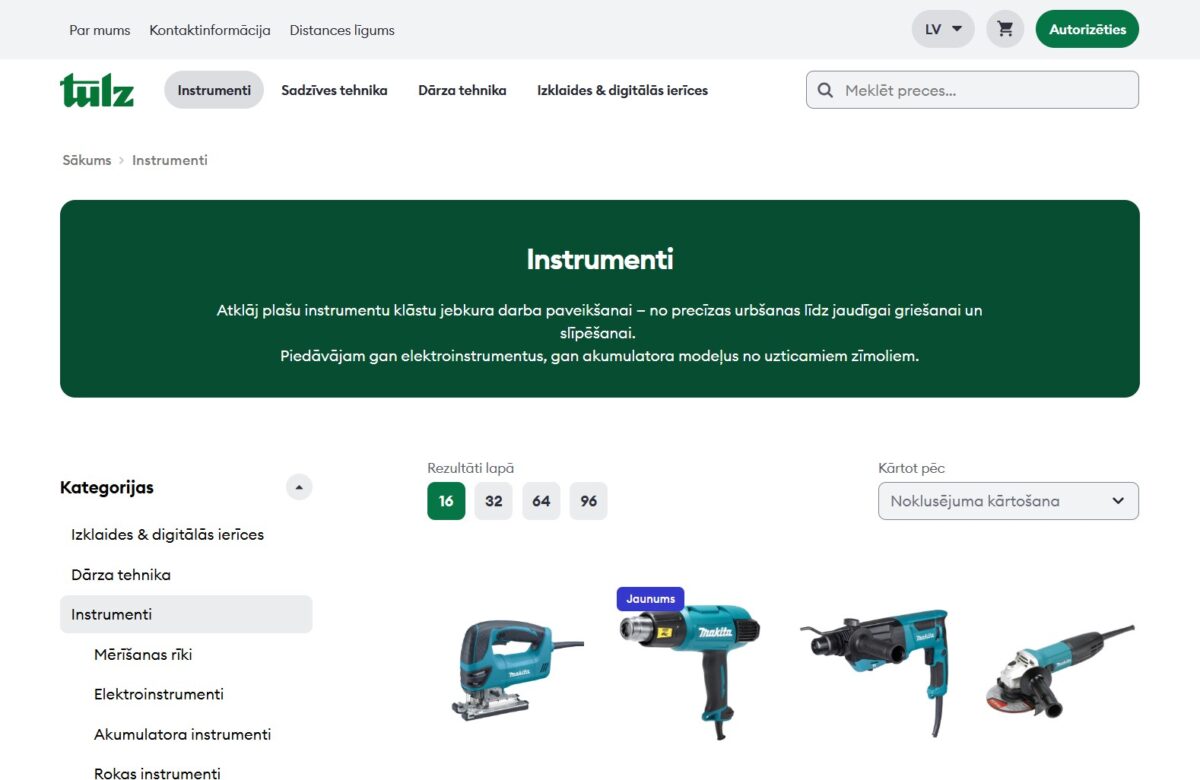Open the Sadzīves tehnika menu
Screen dimensions: 1200x780
coord(334,90)
